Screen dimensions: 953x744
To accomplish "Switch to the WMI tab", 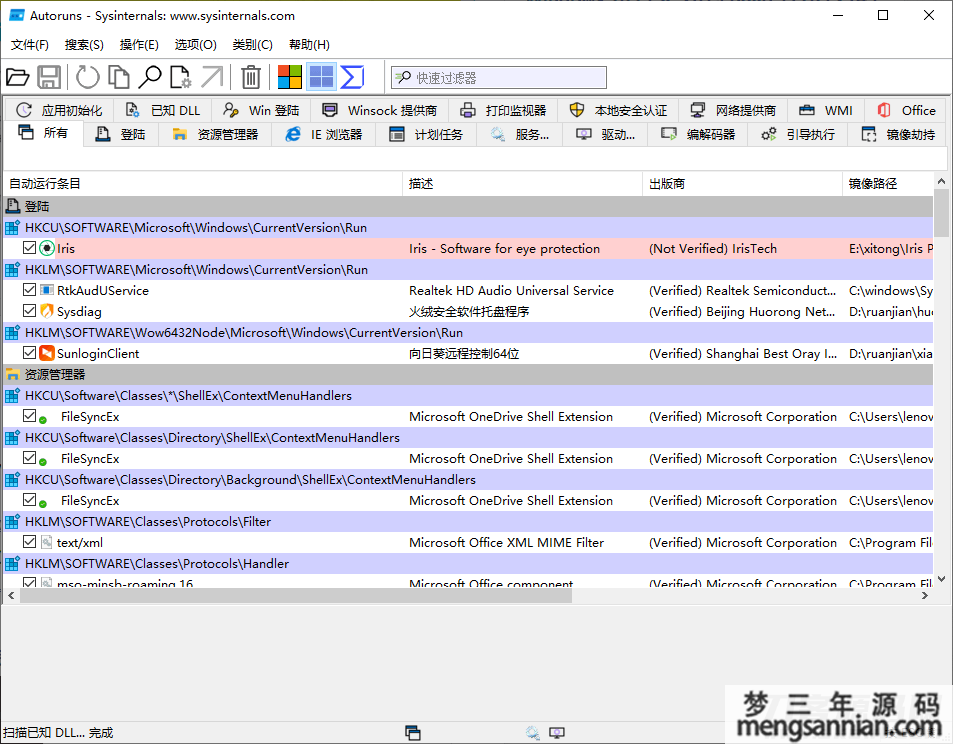I will (x=825, y=110).
